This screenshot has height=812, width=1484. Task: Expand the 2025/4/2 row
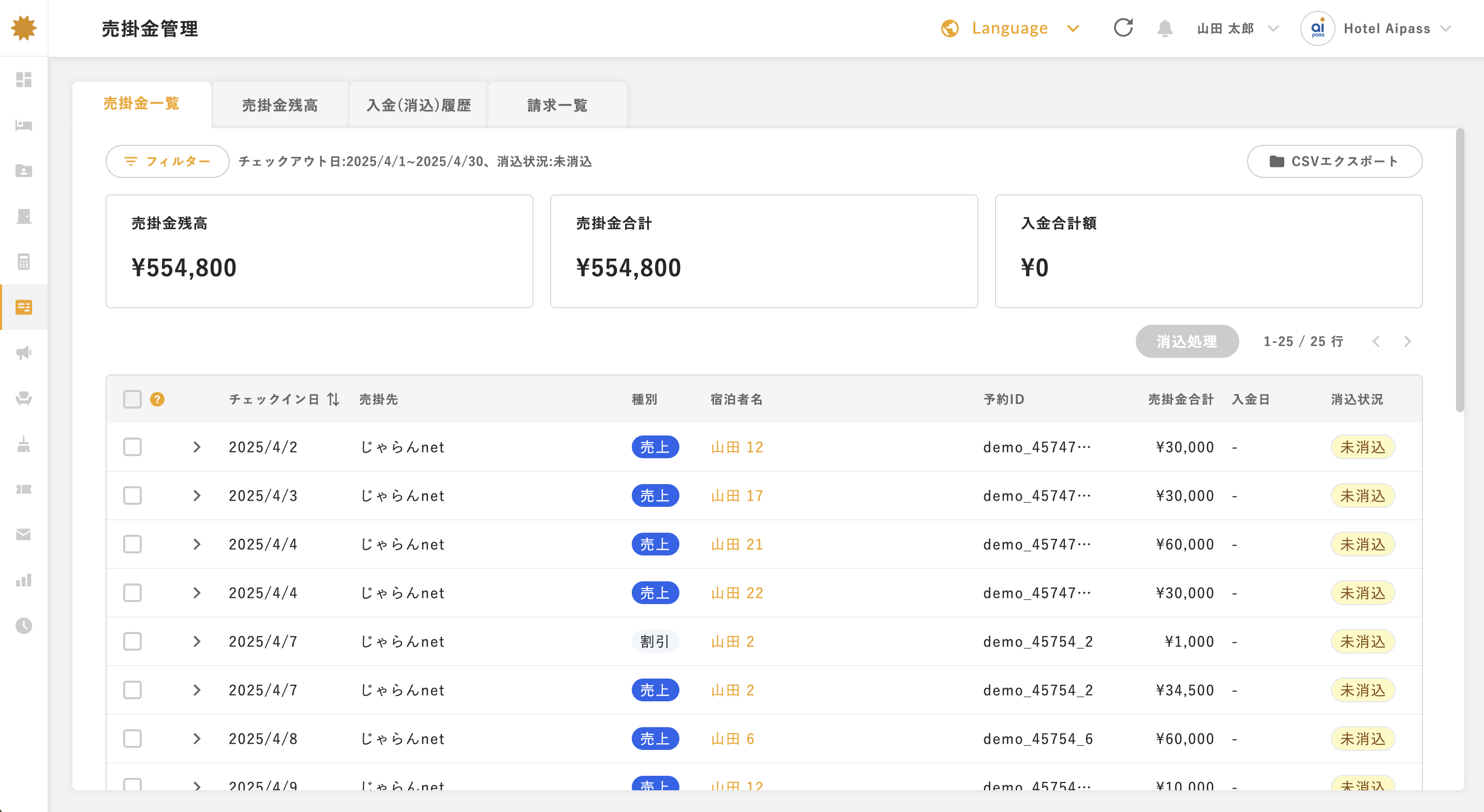[x=197, y=447]
